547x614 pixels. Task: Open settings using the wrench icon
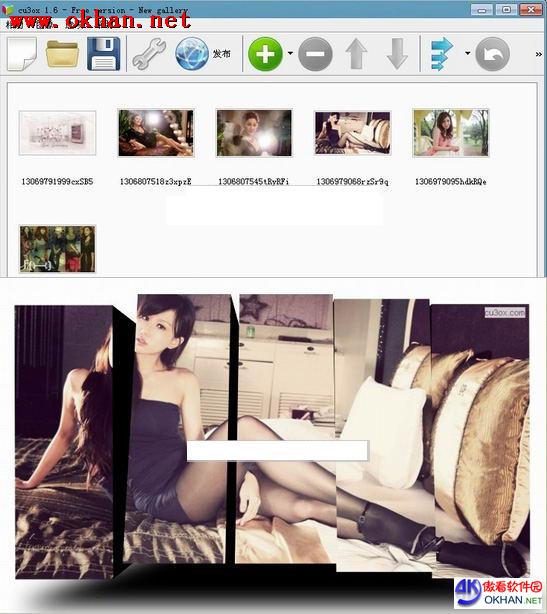pos(149,54)
